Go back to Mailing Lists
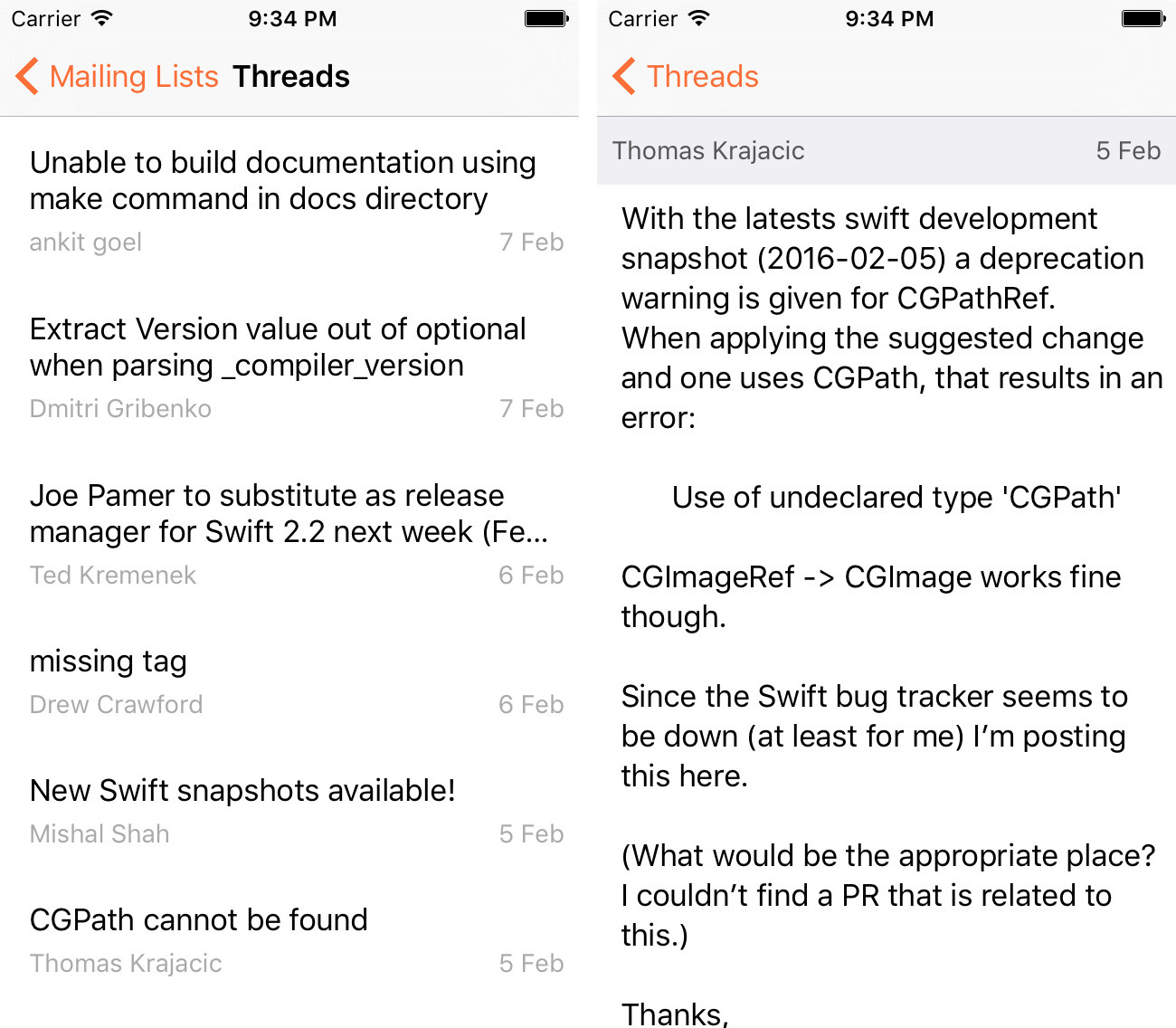Image resolution: width=1176 pixels, height=1028 pixels. (134, 77)
